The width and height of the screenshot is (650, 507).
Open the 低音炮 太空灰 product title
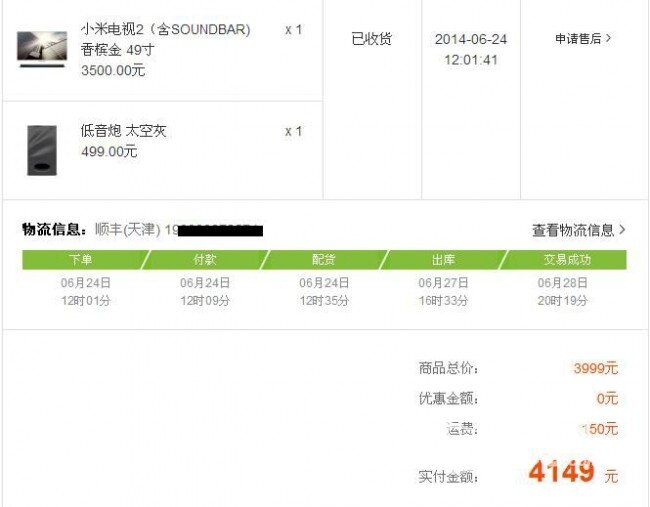(x=123, y=131)
